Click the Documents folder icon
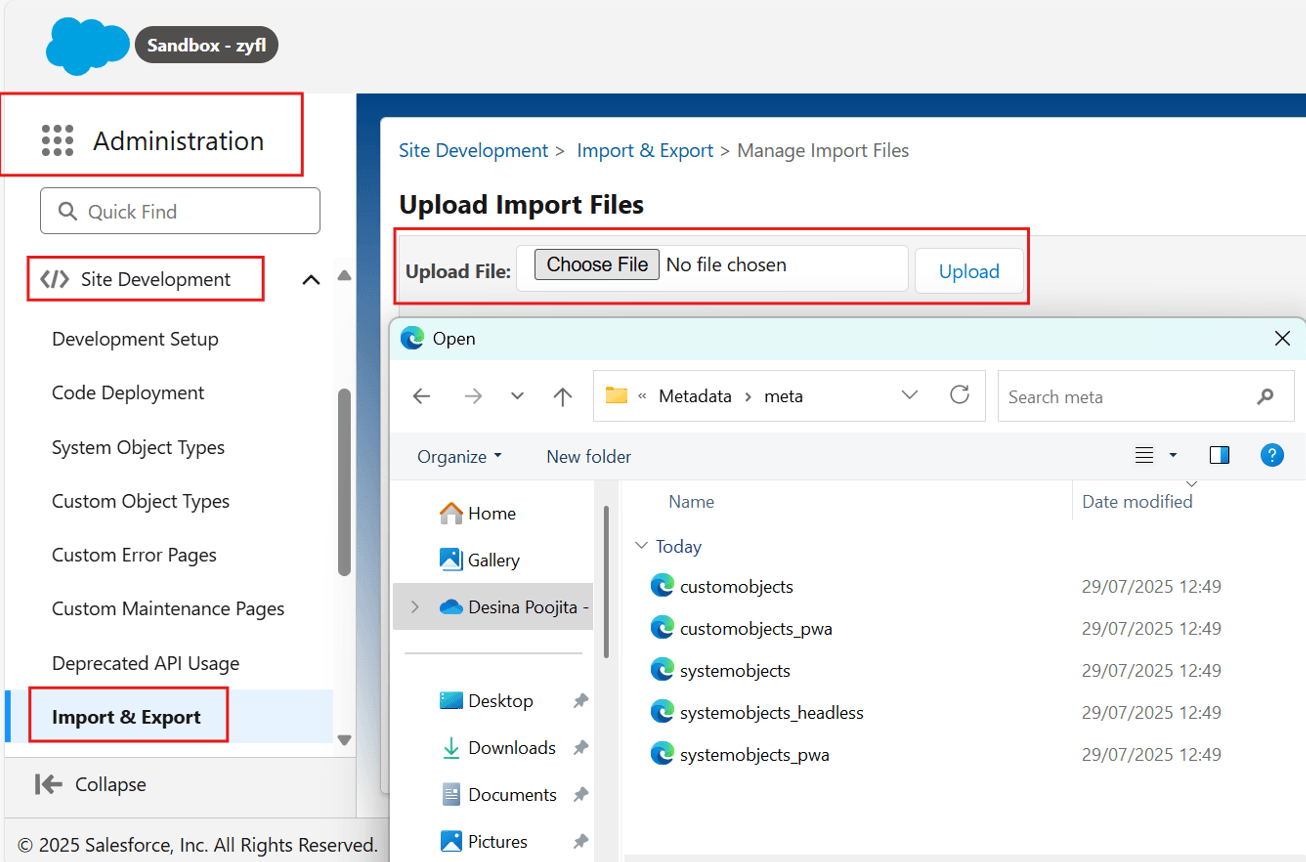The height and width of the screenshot is (862, 1306). pos(451,795)
